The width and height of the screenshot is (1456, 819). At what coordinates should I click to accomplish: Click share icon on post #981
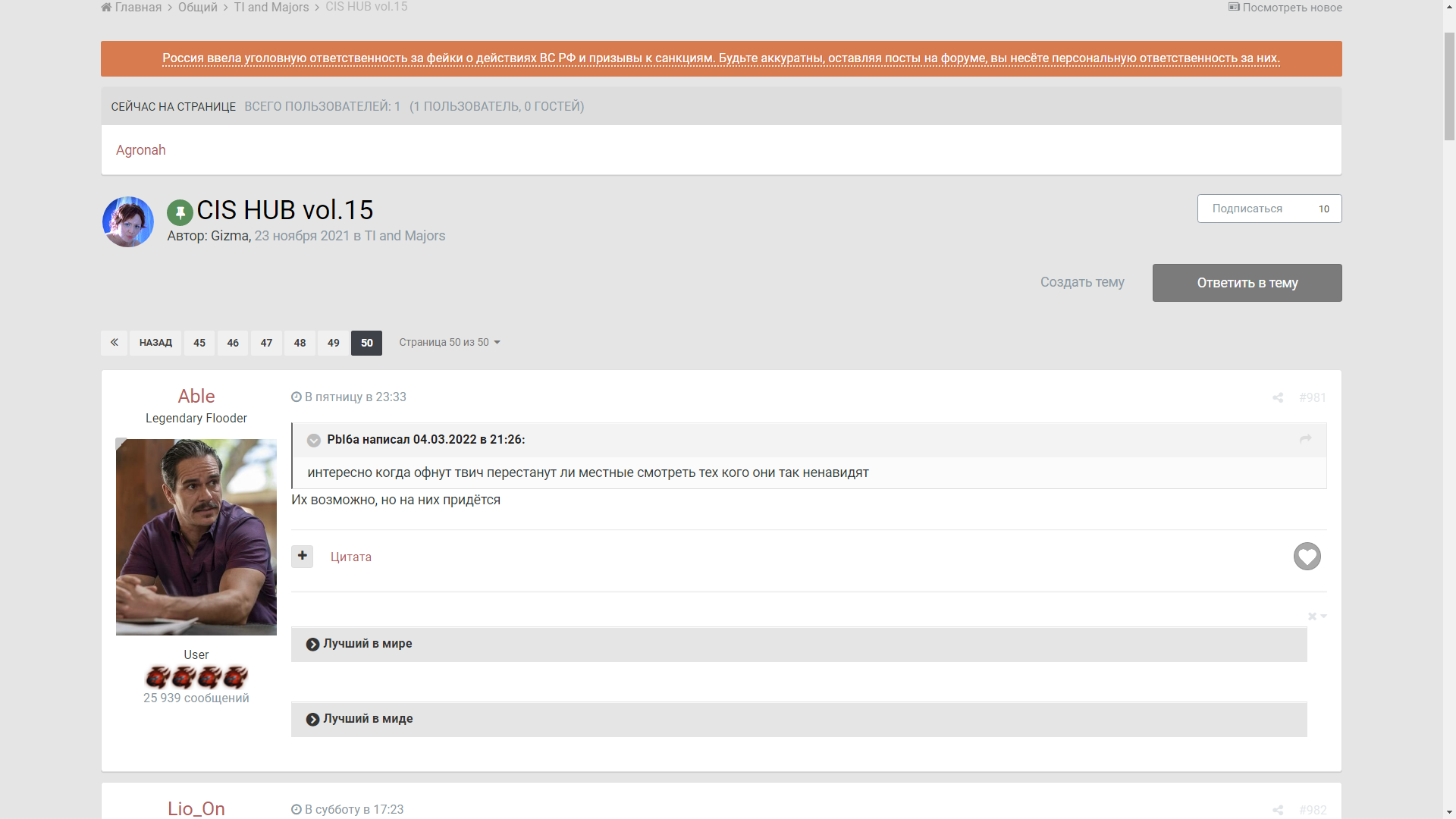pyautogui.click(x=1278, y=398)
